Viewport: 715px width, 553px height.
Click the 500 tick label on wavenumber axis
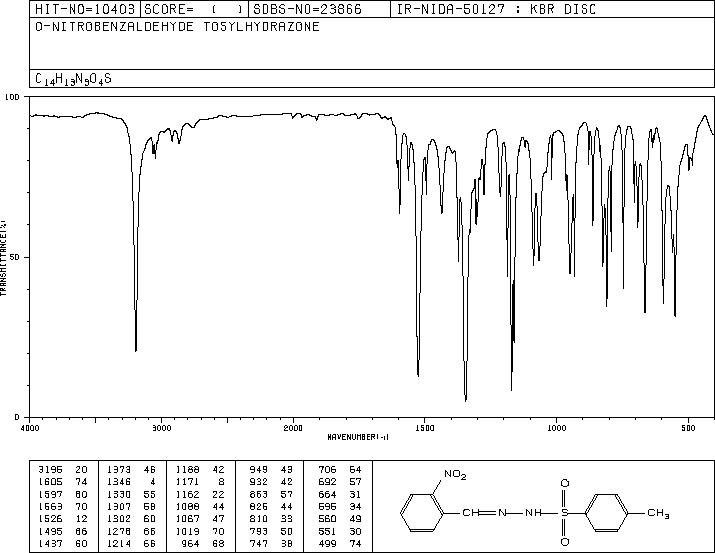[x=688, y=428]
